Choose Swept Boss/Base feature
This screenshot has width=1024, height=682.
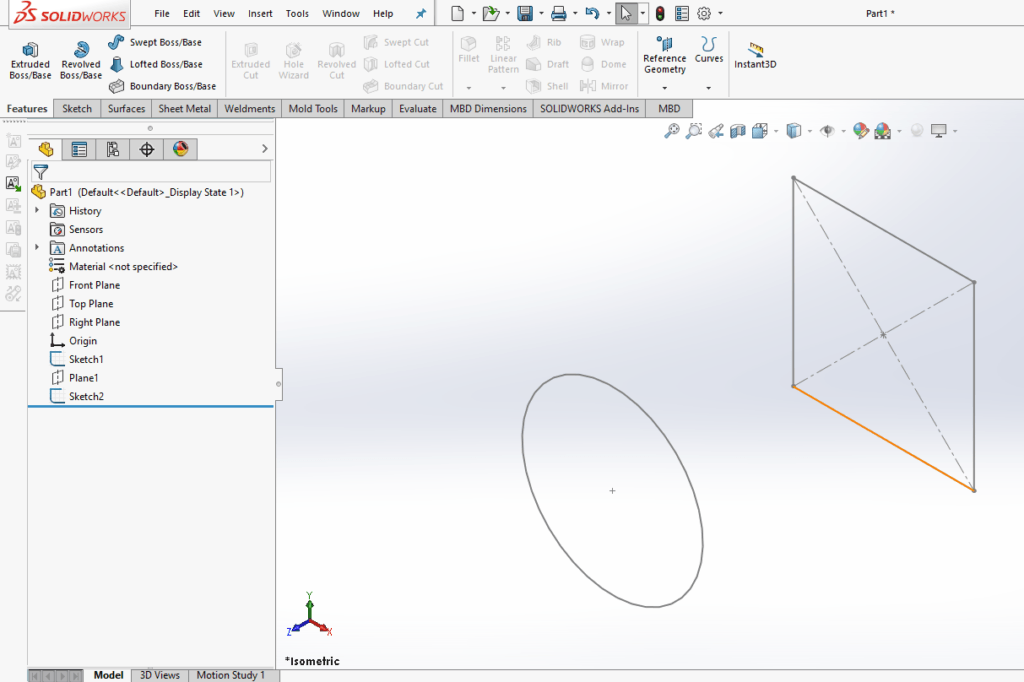coord(155,42)
